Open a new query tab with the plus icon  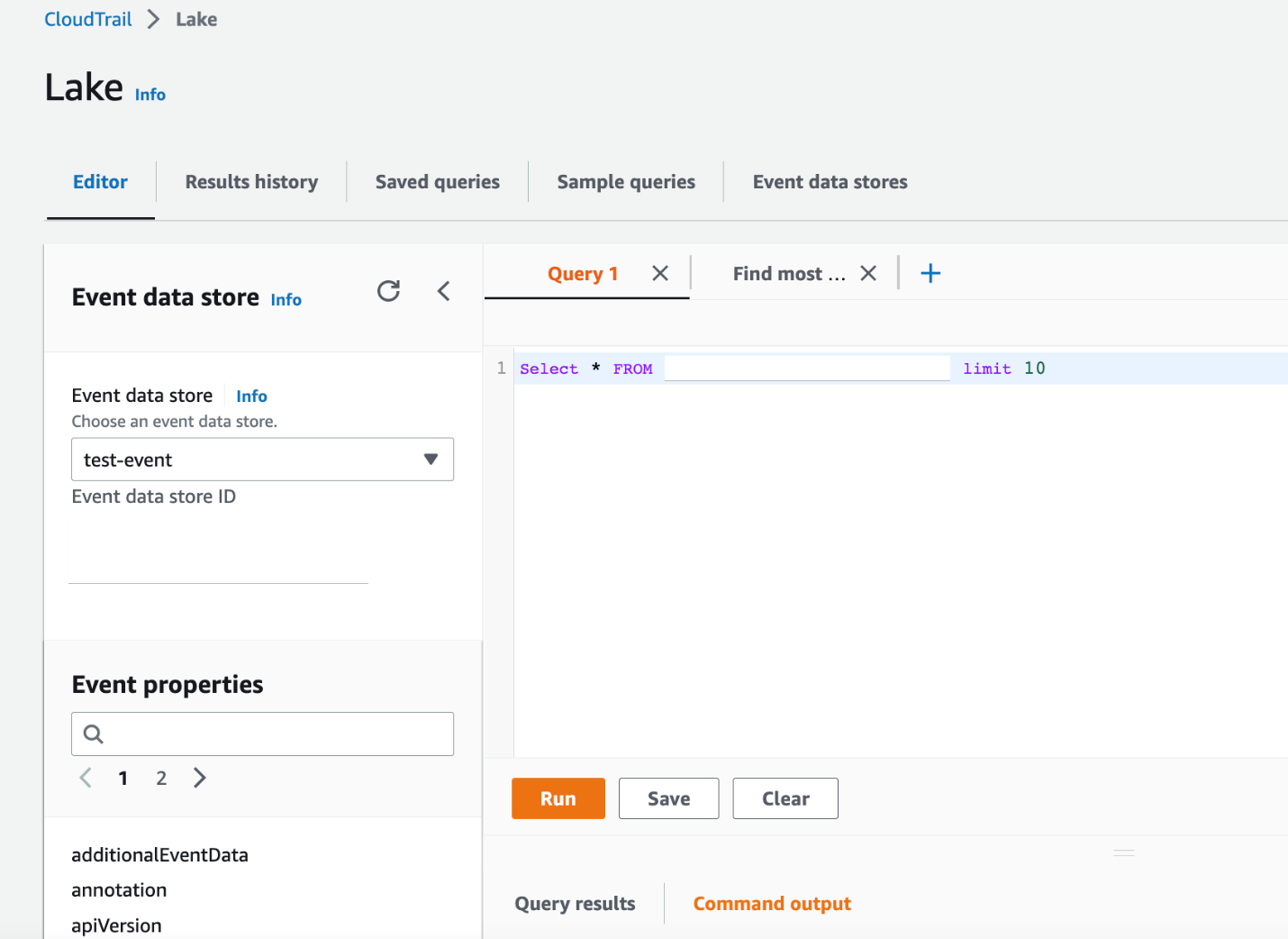pyautogui.click(x=930, y=273)
